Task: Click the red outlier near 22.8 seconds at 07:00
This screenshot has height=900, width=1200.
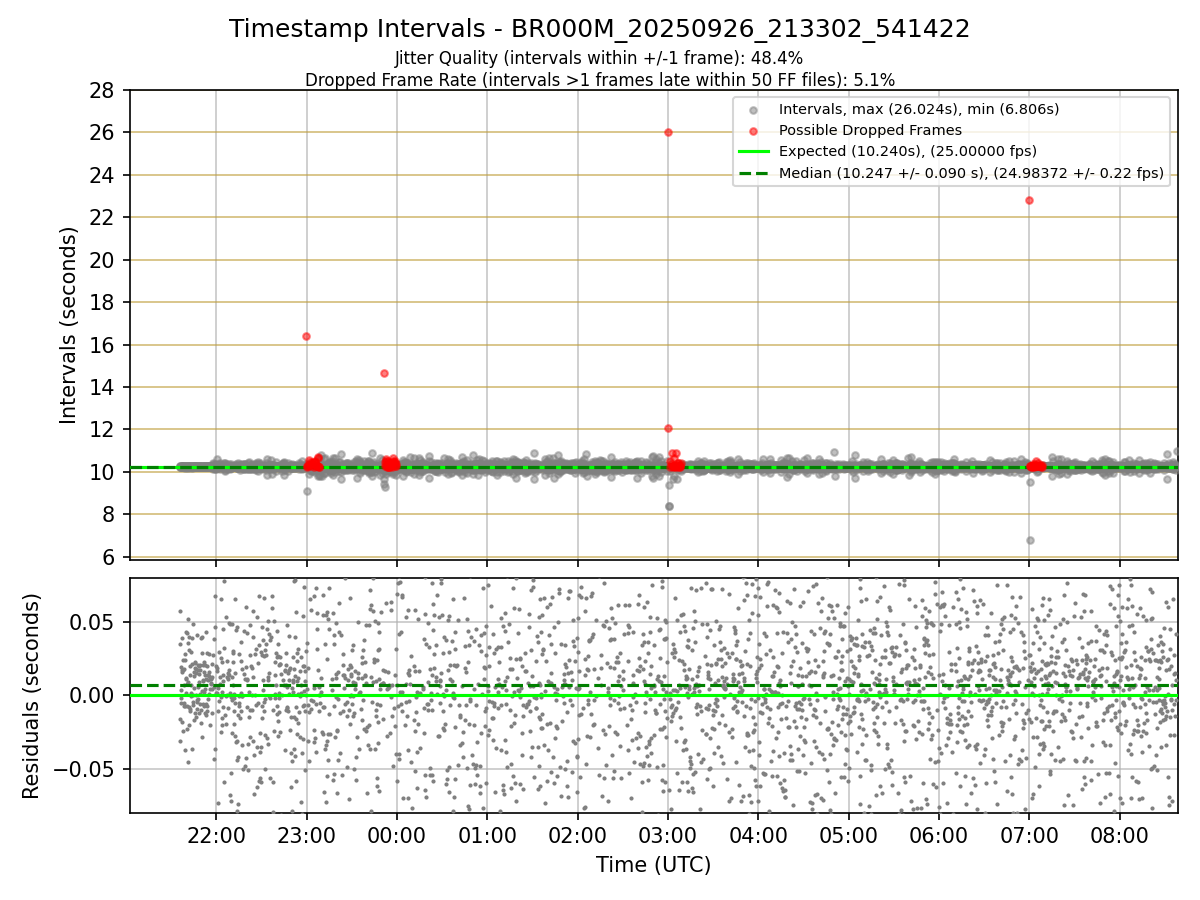Action: (1029, 200)
